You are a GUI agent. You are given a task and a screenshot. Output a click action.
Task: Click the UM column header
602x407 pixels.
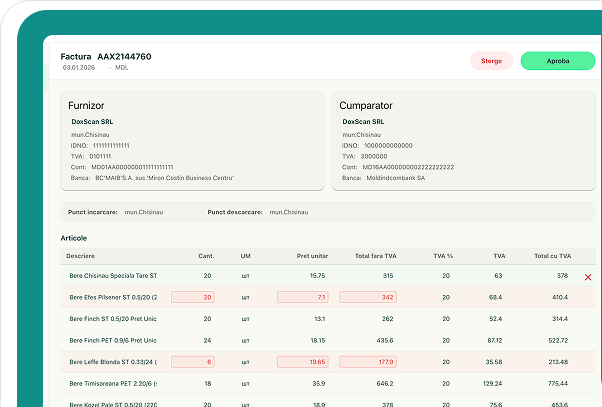[245, 256]
